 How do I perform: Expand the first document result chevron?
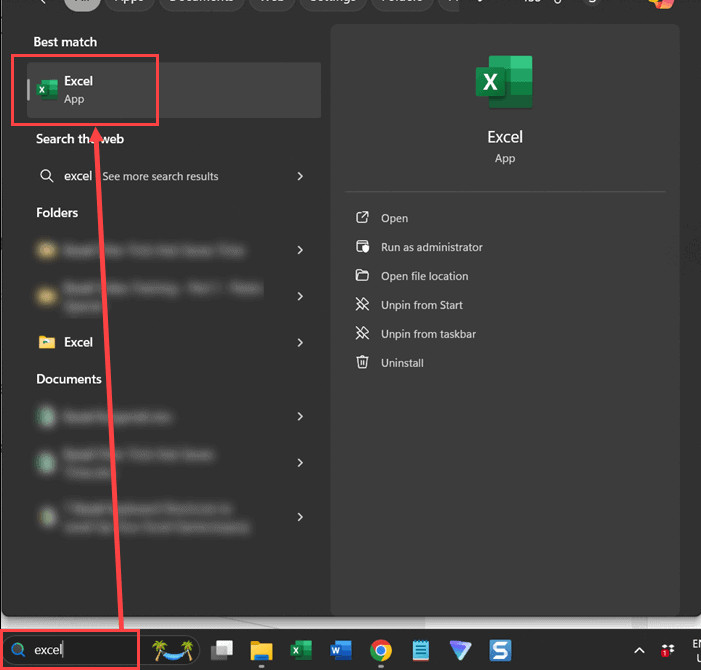(x=300, y=417)
